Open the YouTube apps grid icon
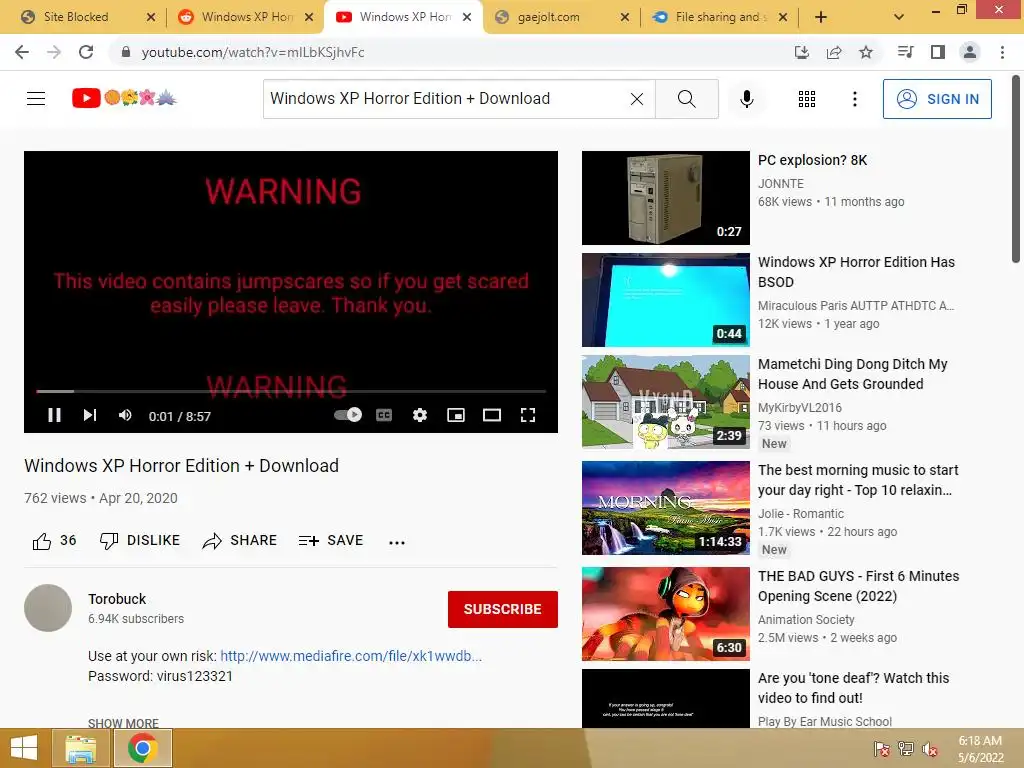1024x768 pixels. pyautogui.click(x=807, y=99)
